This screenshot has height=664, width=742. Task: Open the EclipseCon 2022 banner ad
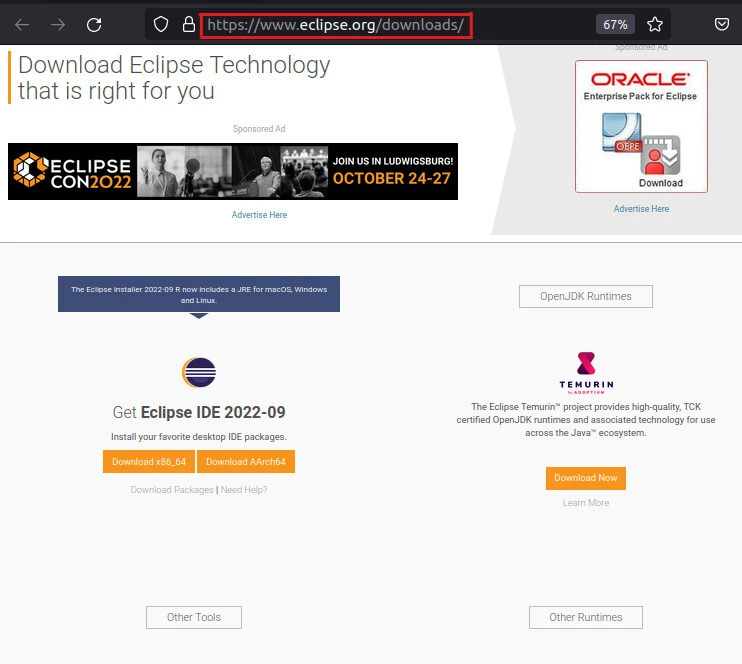[x=233, y=171]
